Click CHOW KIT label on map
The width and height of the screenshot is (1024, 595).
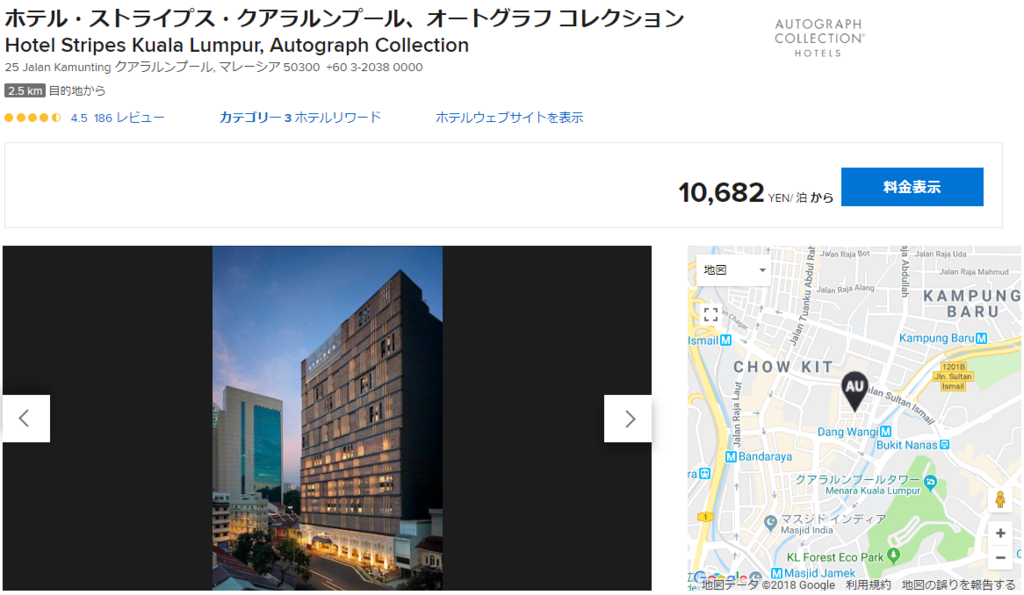pos(783,367)
